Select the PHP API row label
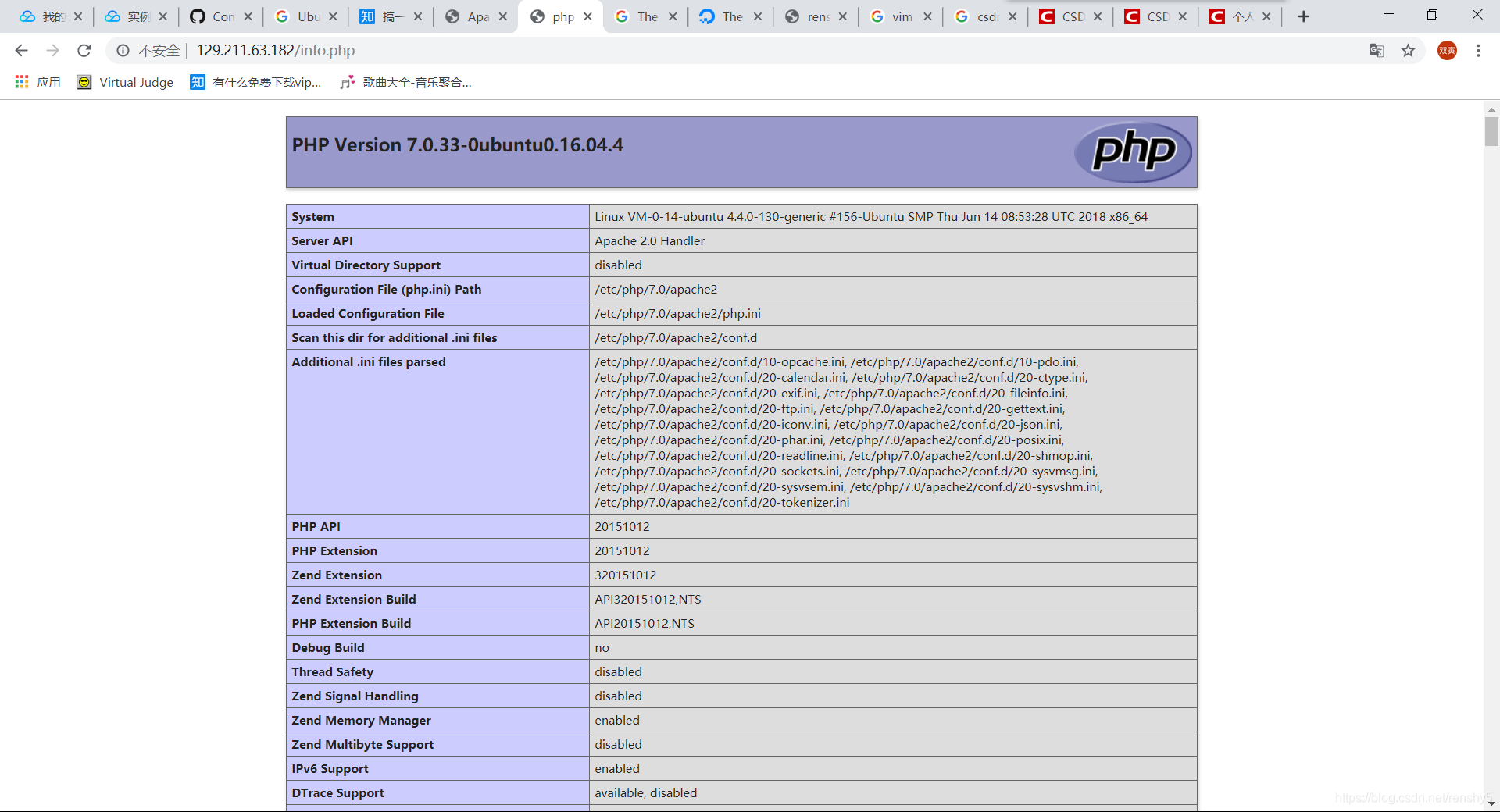Image resolution: width=1500 pixels, height=812 pixels. [x=316, y=527]
